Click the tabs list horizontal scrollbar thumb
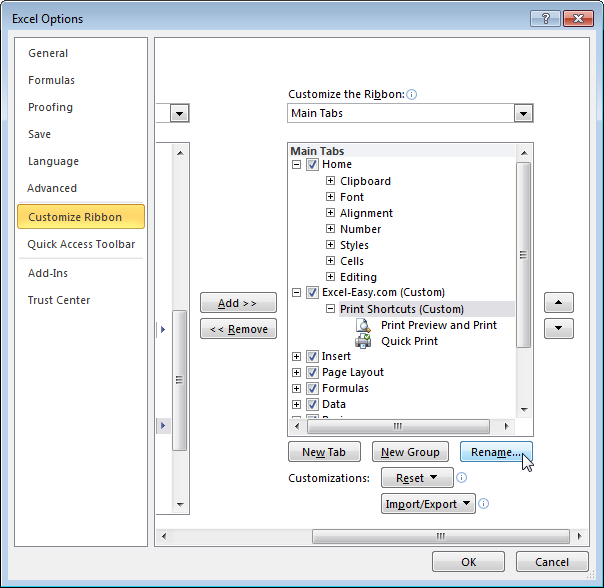The width and height of the screenshot is (604, 588). point(398,426)
